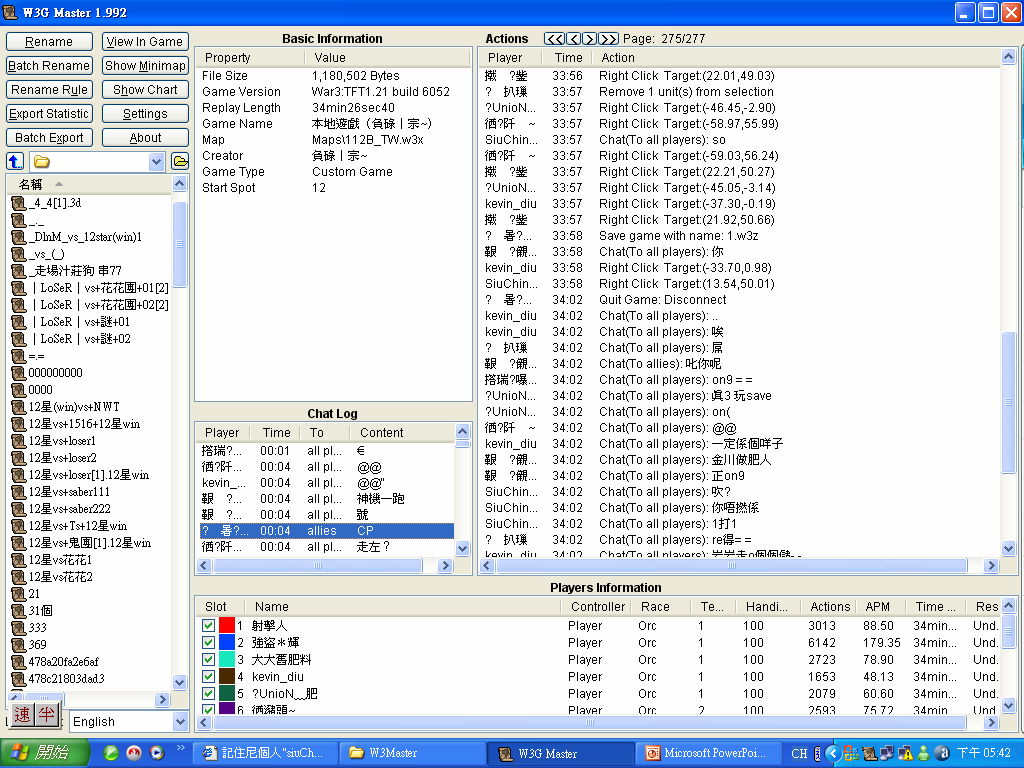Open replay file 478a20fa2e6af
1024x768 pixels.
pos(63,662)
